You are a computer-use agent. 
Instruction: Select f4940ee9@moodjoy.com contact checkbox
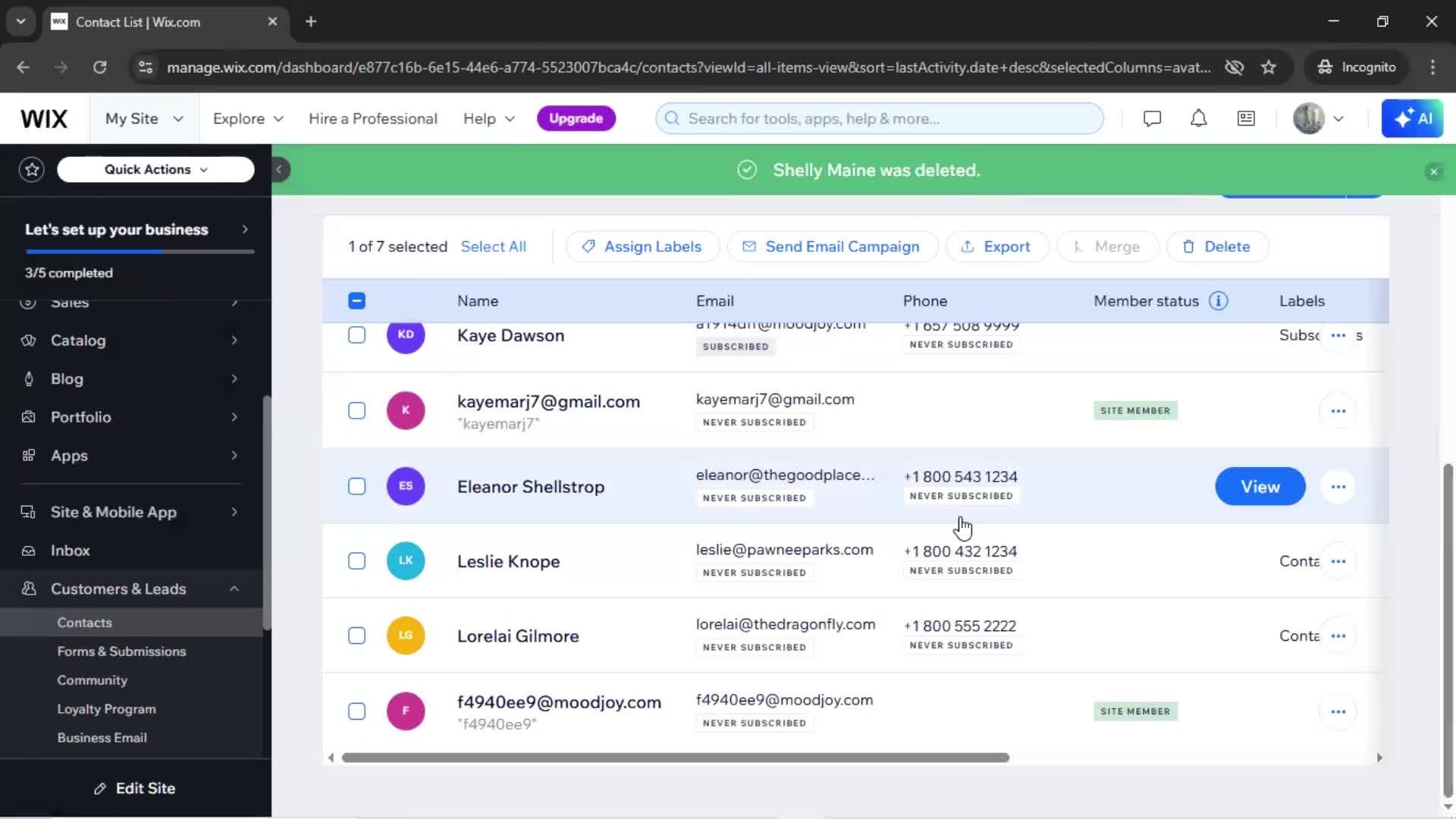tap(356, 711)
